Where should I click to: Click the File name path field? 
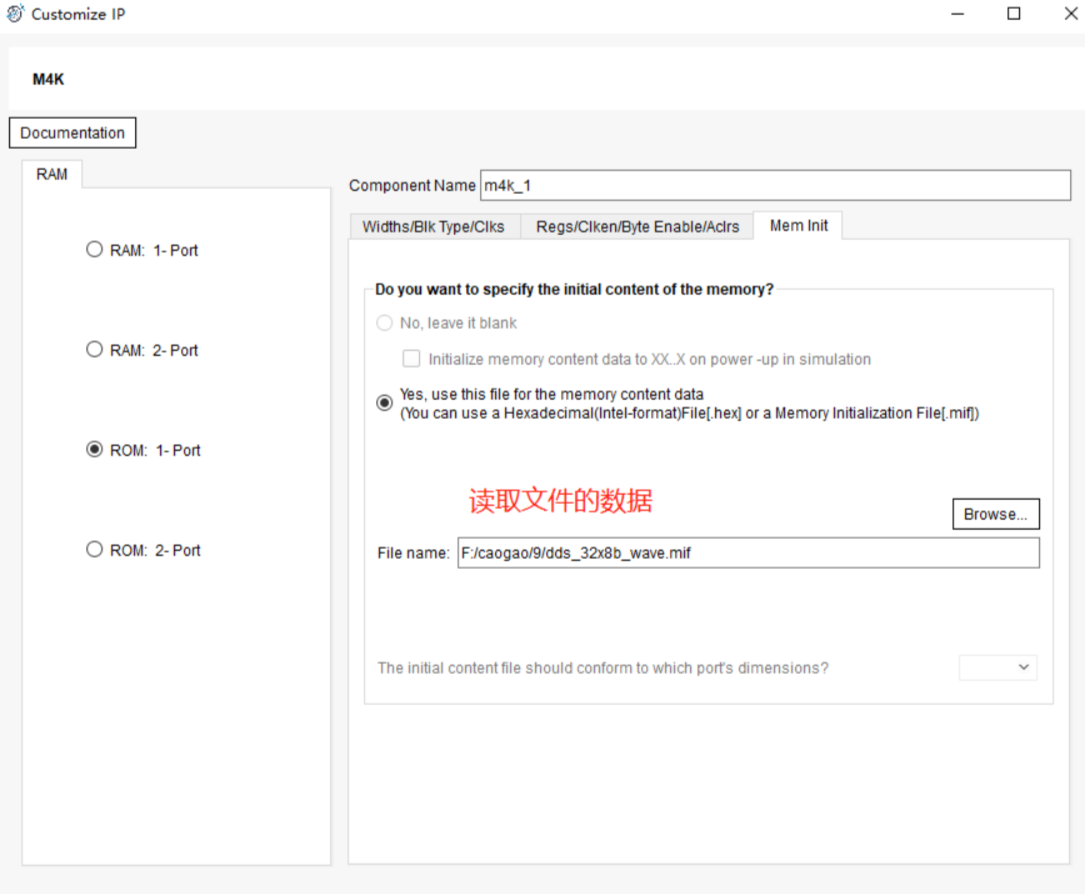[747, 553]
